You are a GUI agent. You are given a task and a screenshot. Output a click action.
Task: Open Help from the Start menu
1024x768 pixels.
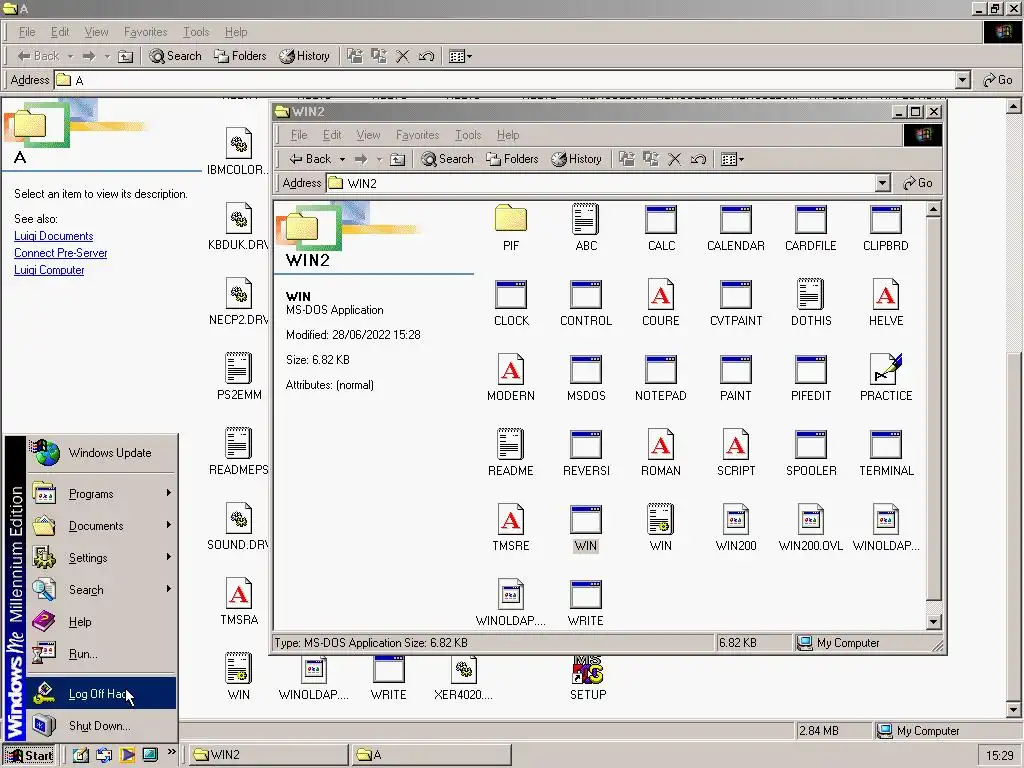[101, 622]
